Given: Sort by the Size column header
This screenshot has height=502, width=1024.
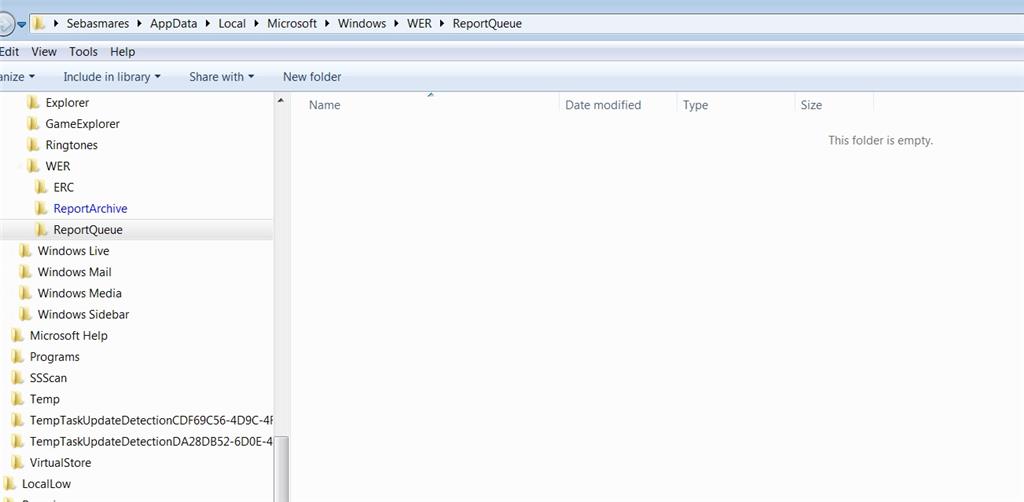Looking at the screenshot, I should 834,105.
